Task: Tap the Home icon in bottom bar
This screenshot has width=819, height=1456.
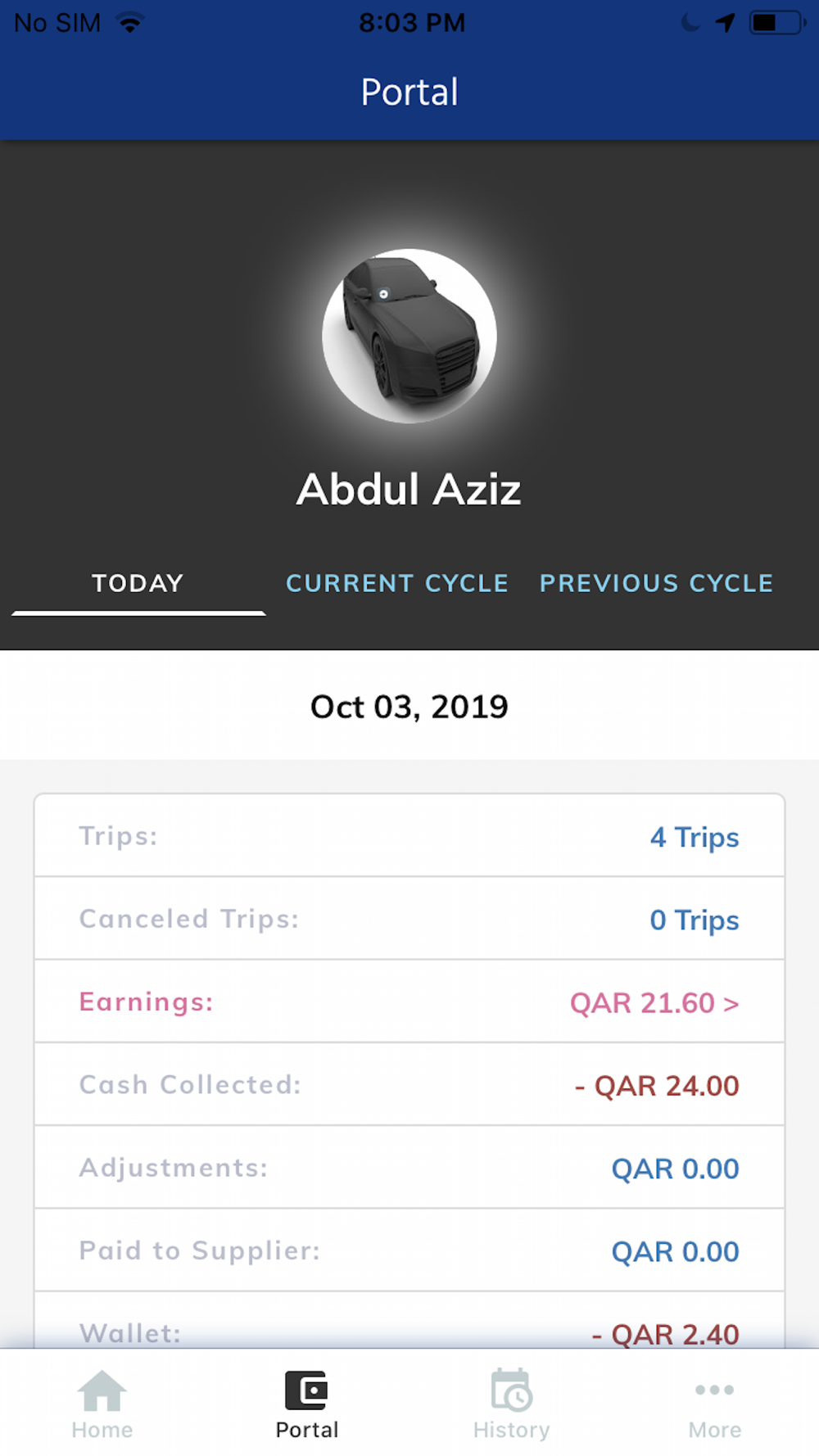Action: (102, 1390)
